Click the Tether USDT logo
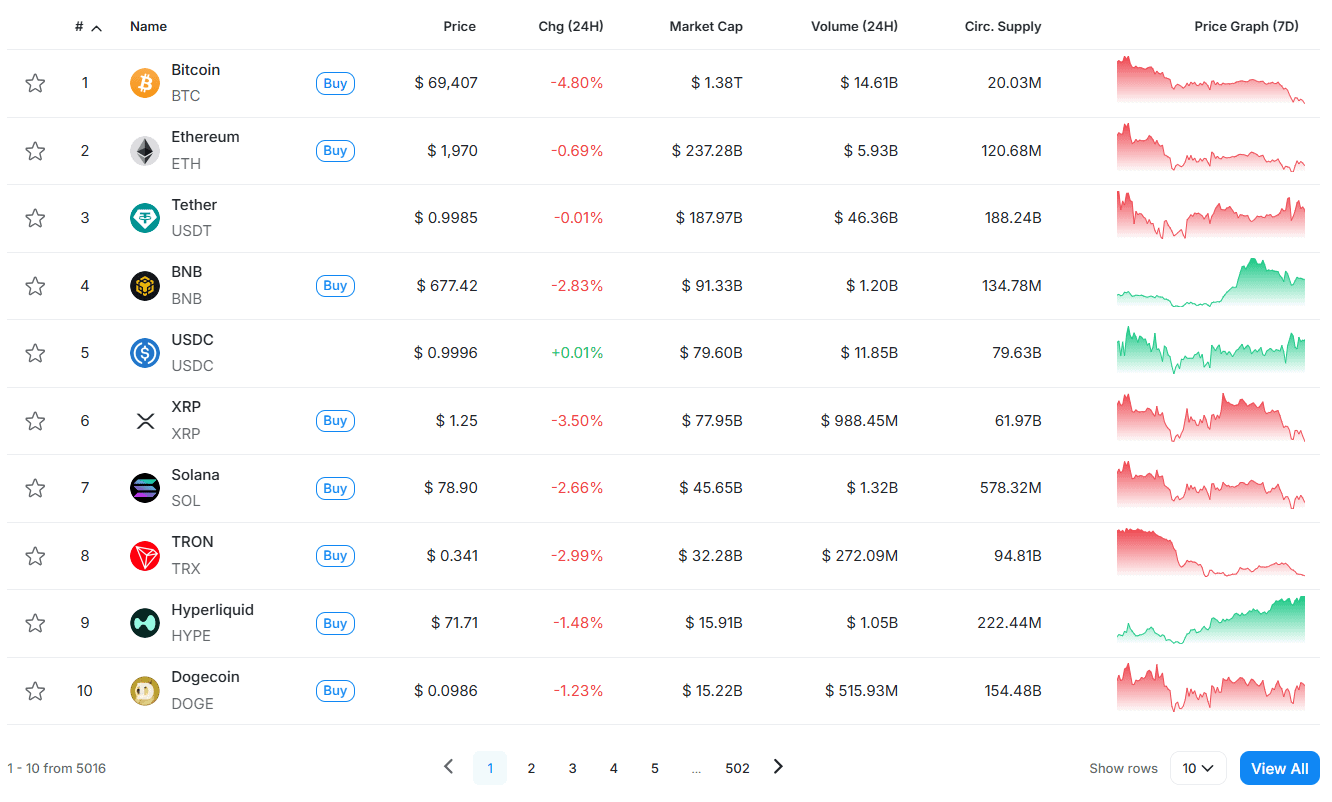 click(x=145, y=218)
